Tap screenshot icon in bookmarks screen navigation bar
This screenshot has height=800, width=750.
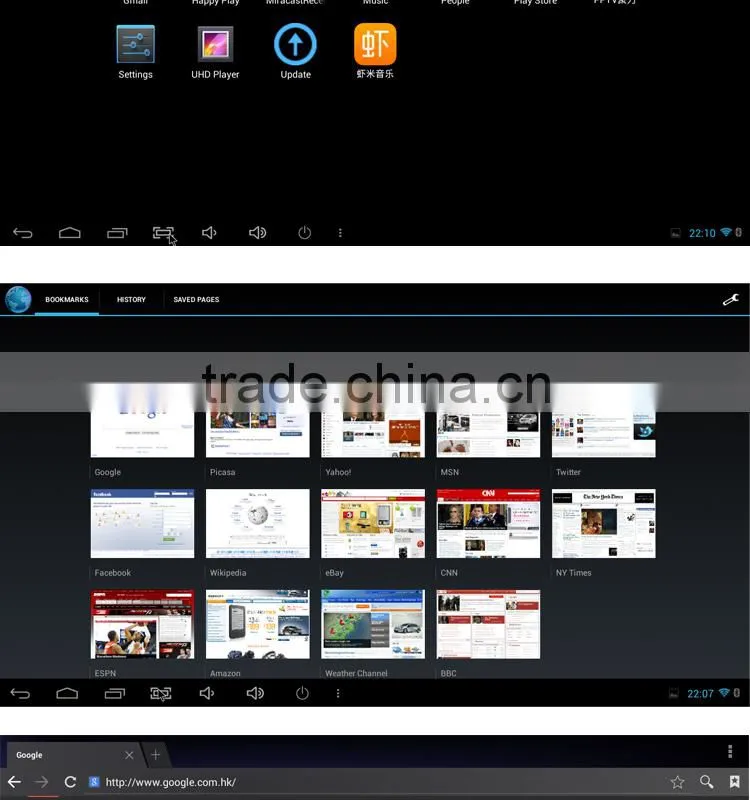161,693
